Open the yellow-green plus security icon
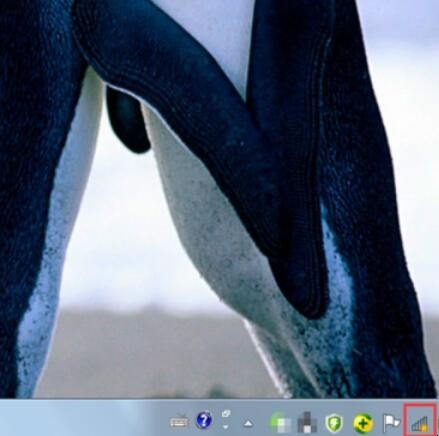 tap(363, 423)
